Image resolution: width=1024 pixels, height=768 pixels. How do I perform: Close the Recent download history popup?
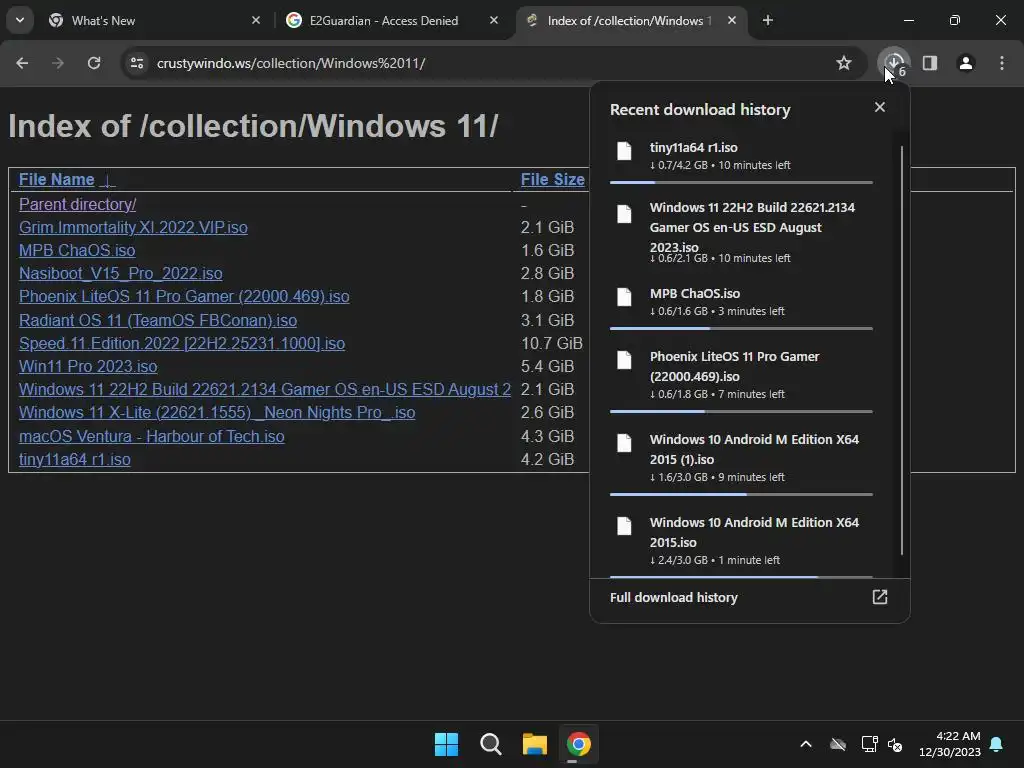(880, 107)
